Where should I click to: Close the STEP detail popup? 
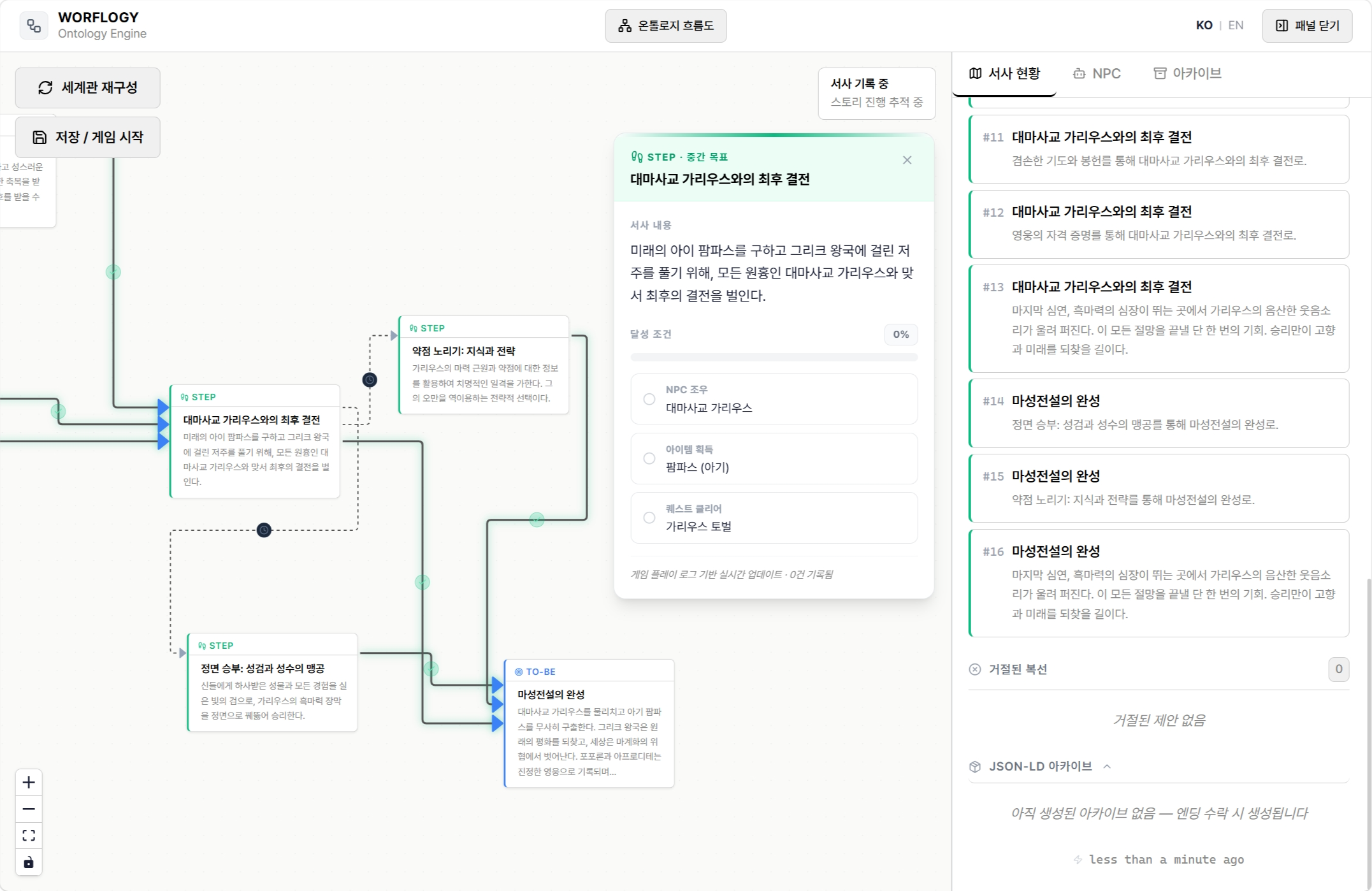[x=907, y=160]
